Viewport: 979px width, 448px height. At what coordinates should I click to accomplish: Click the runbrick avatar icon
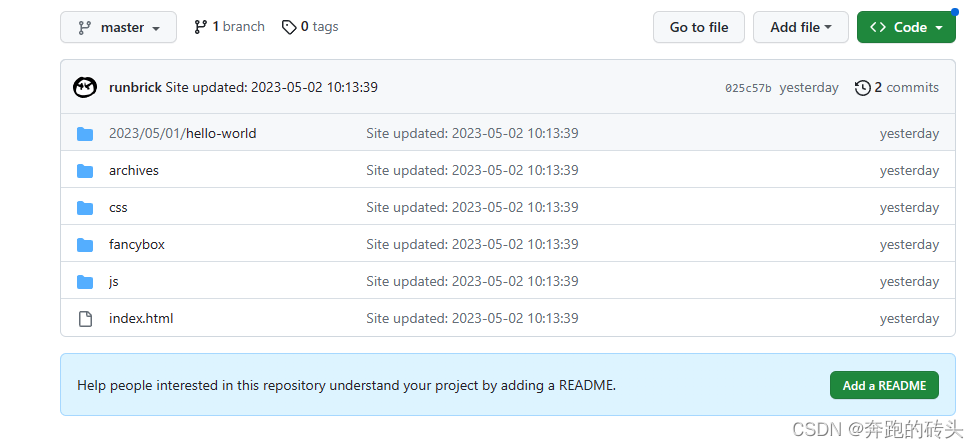pos(85,87)
